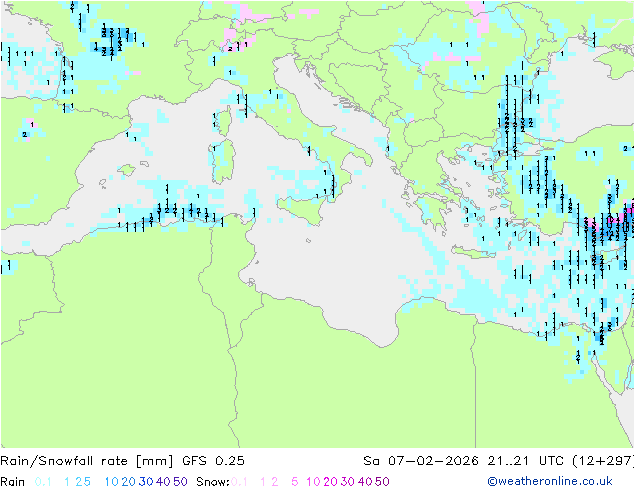Click the Rain legend value 30

click(146, 482)
